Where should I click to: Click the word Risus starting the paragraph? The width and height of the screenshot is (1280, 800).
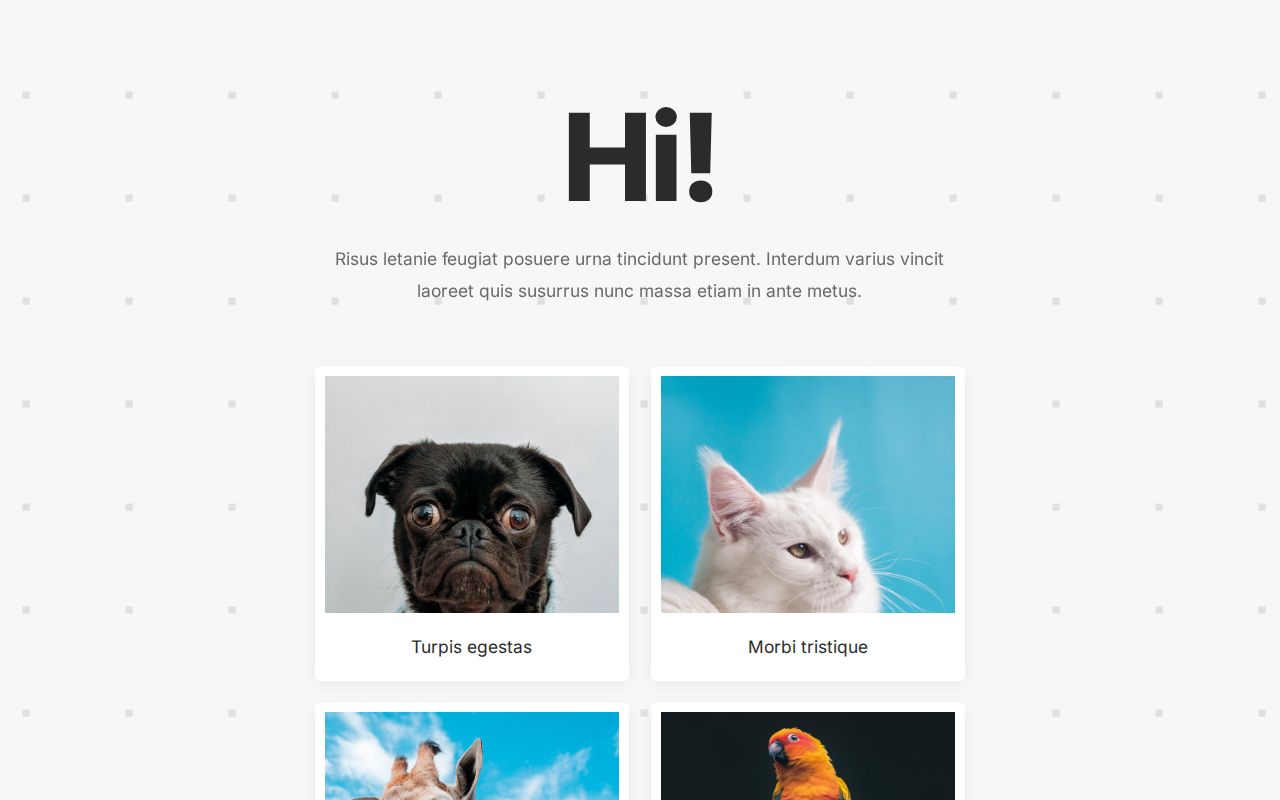pos(356,259)
